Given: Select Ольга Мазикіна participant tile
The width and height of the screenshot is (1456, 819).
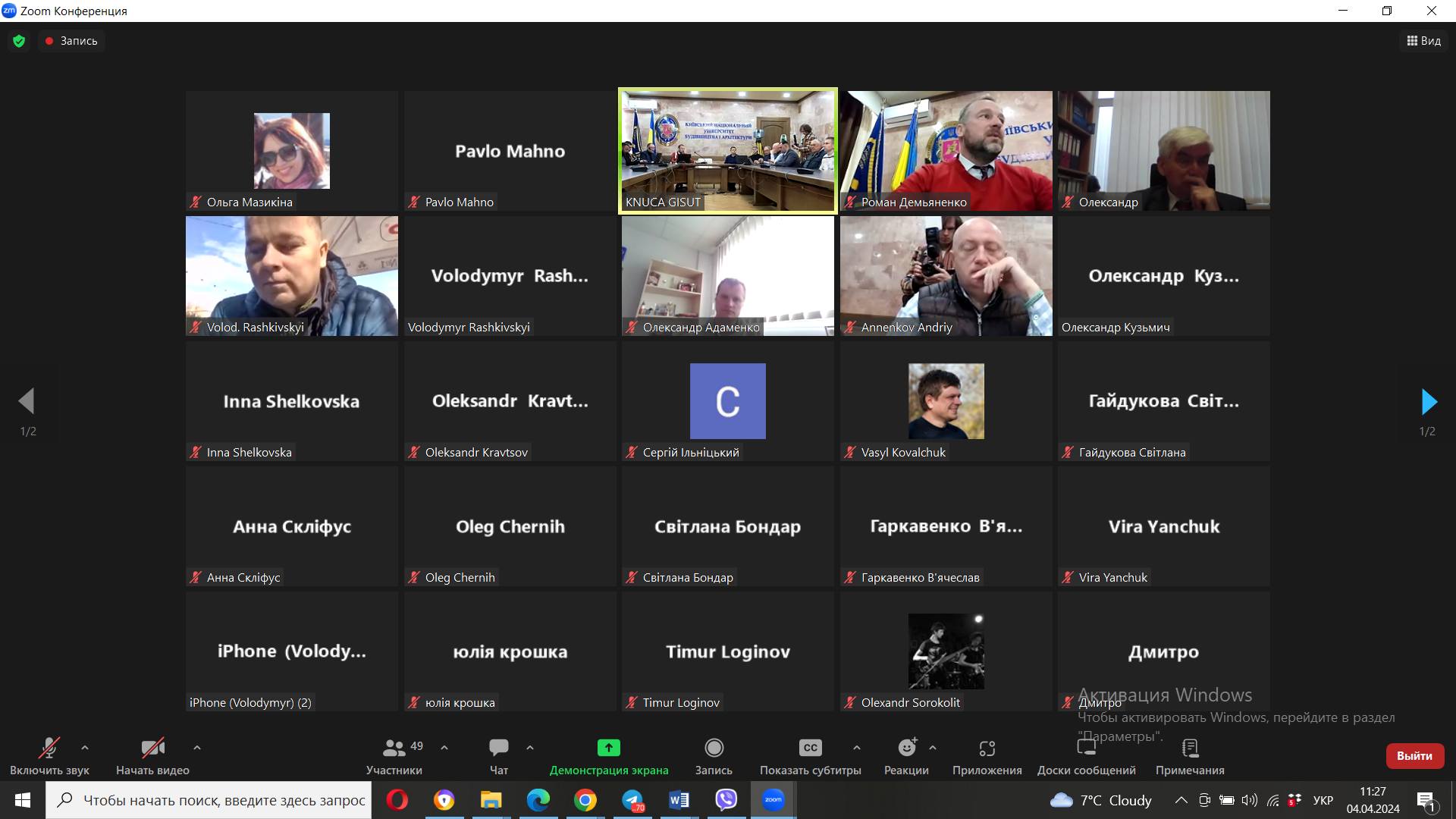Looking at the screenshot, I should tap(292, 151).
